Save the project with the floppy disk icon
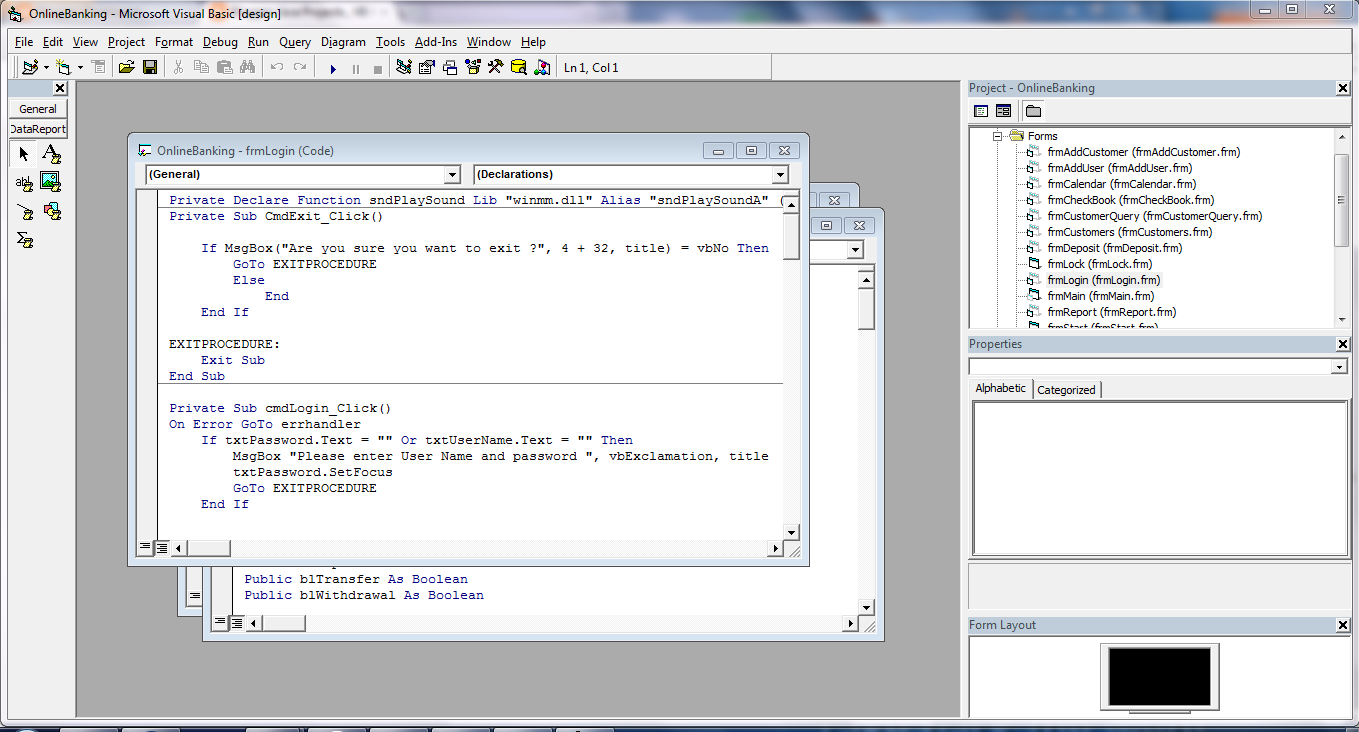This screenshot has height=732, width=1359. (150, 67)
